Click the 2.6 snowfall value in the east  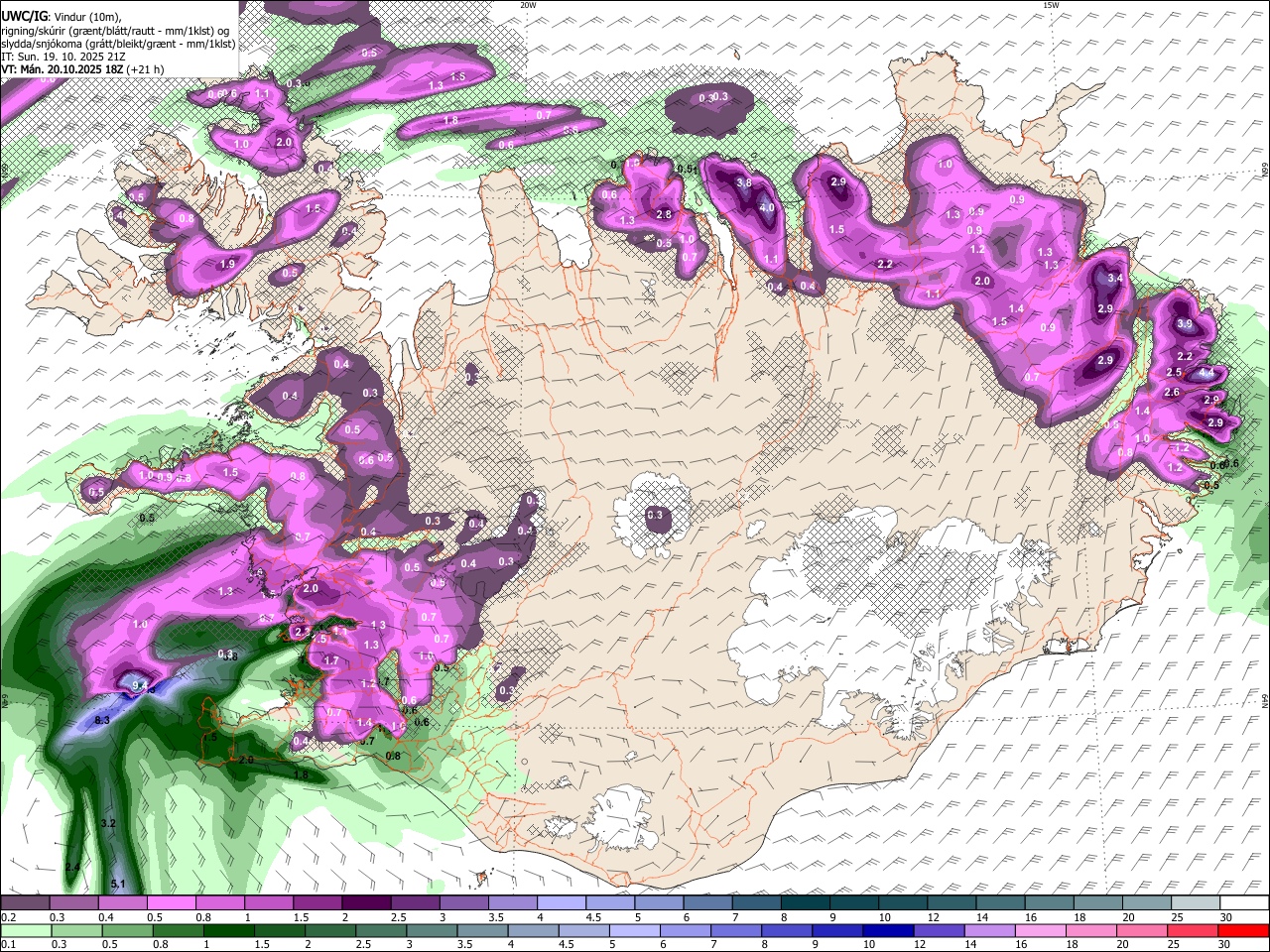(1171, 393)
